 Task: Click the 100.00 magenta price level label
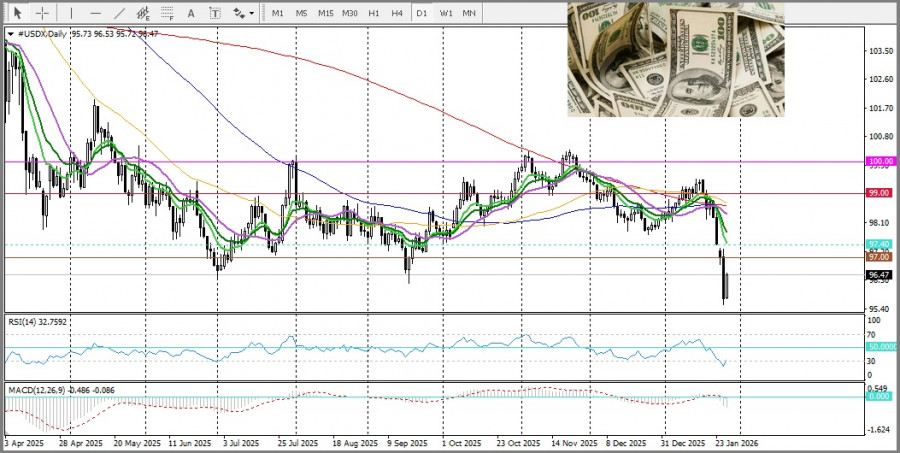coord(880,161)
